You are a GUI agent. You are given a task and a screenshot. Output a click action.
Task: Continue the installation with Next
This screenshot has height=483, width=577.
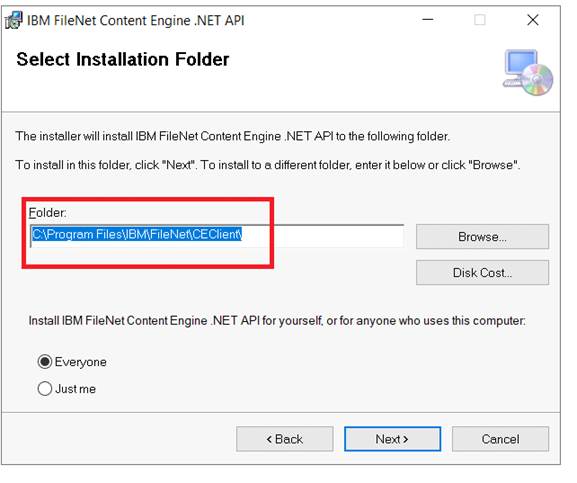tap(392, 439)
